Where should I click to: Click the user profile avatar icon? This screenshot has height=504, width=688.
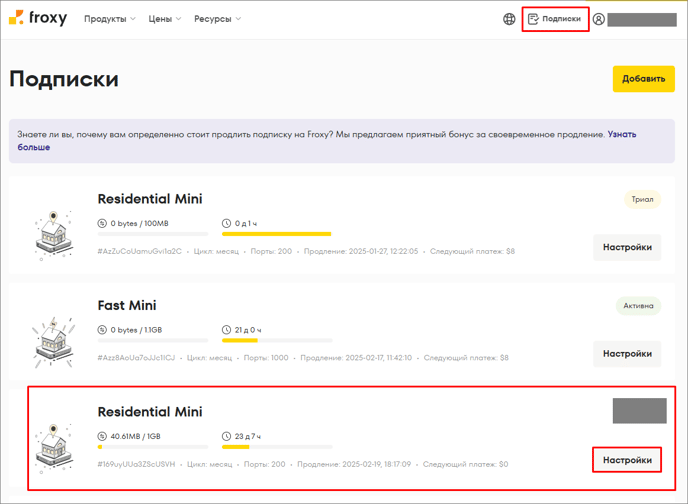598,19
